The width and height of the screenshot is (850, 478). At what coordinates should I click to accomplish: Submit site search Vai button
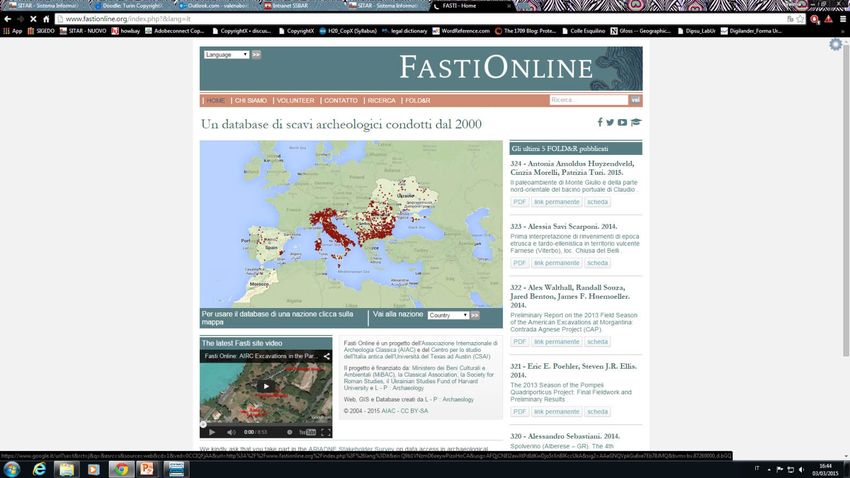point(635,100)
